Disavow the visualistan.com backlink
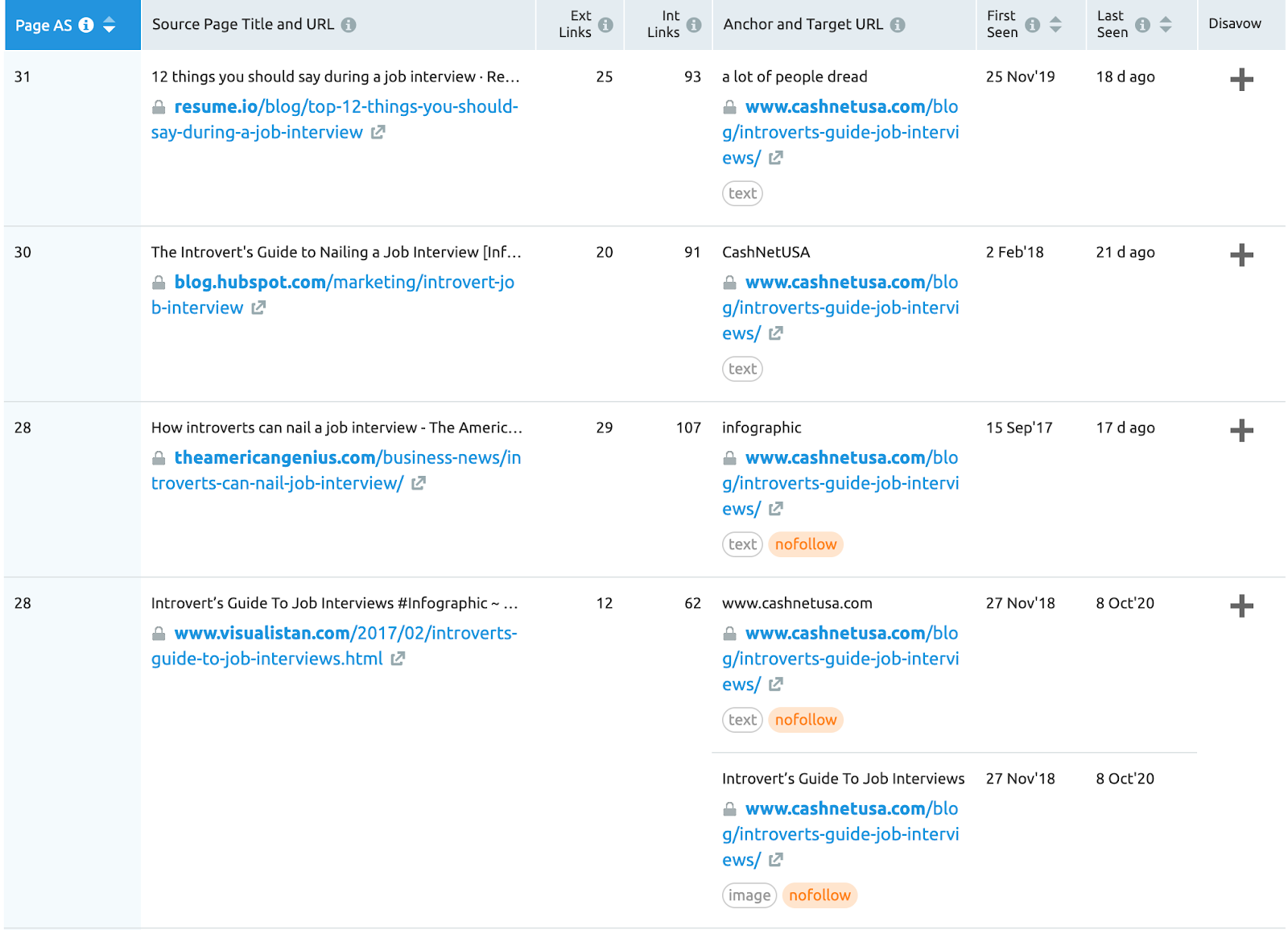The height and width of the screenshot is (930, 1288). 1241,606
